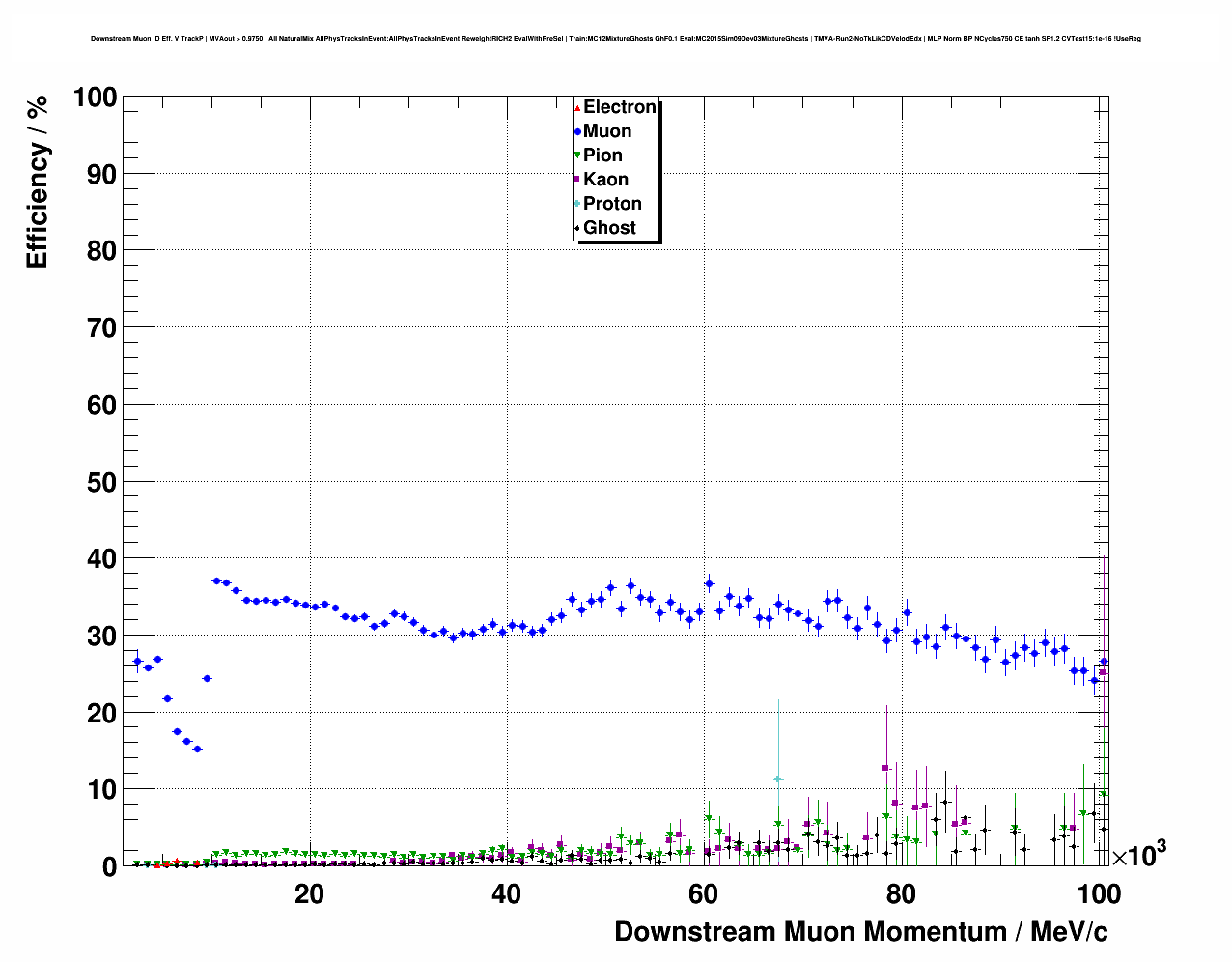Click the 50 tick label on y-axis

[x=100, y=482]
